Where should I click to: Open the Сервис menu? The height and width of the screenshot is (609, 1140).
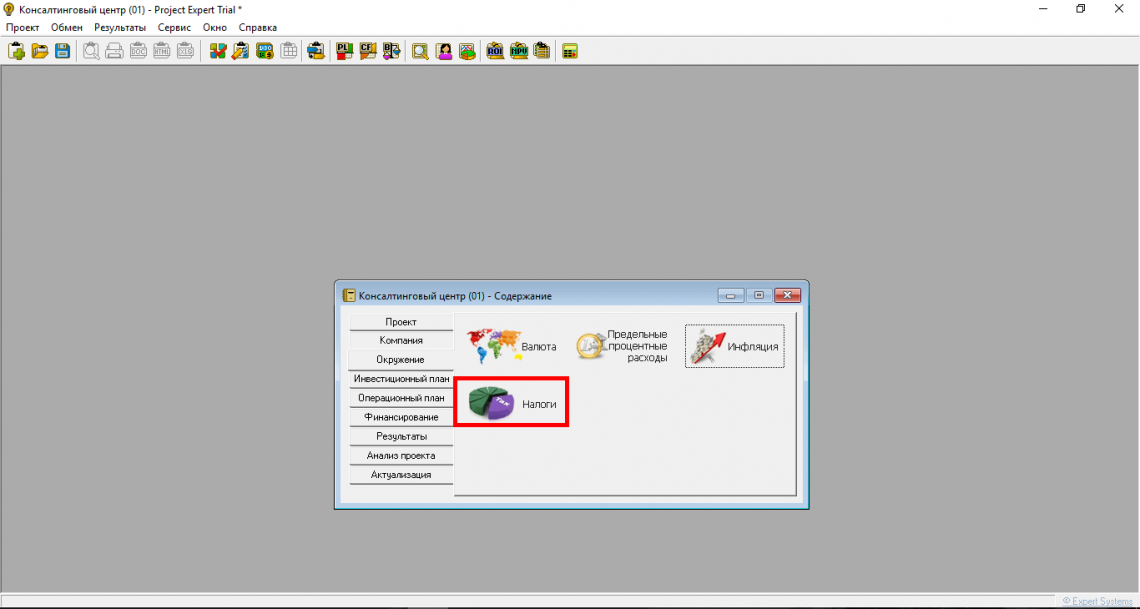point(174,27)
